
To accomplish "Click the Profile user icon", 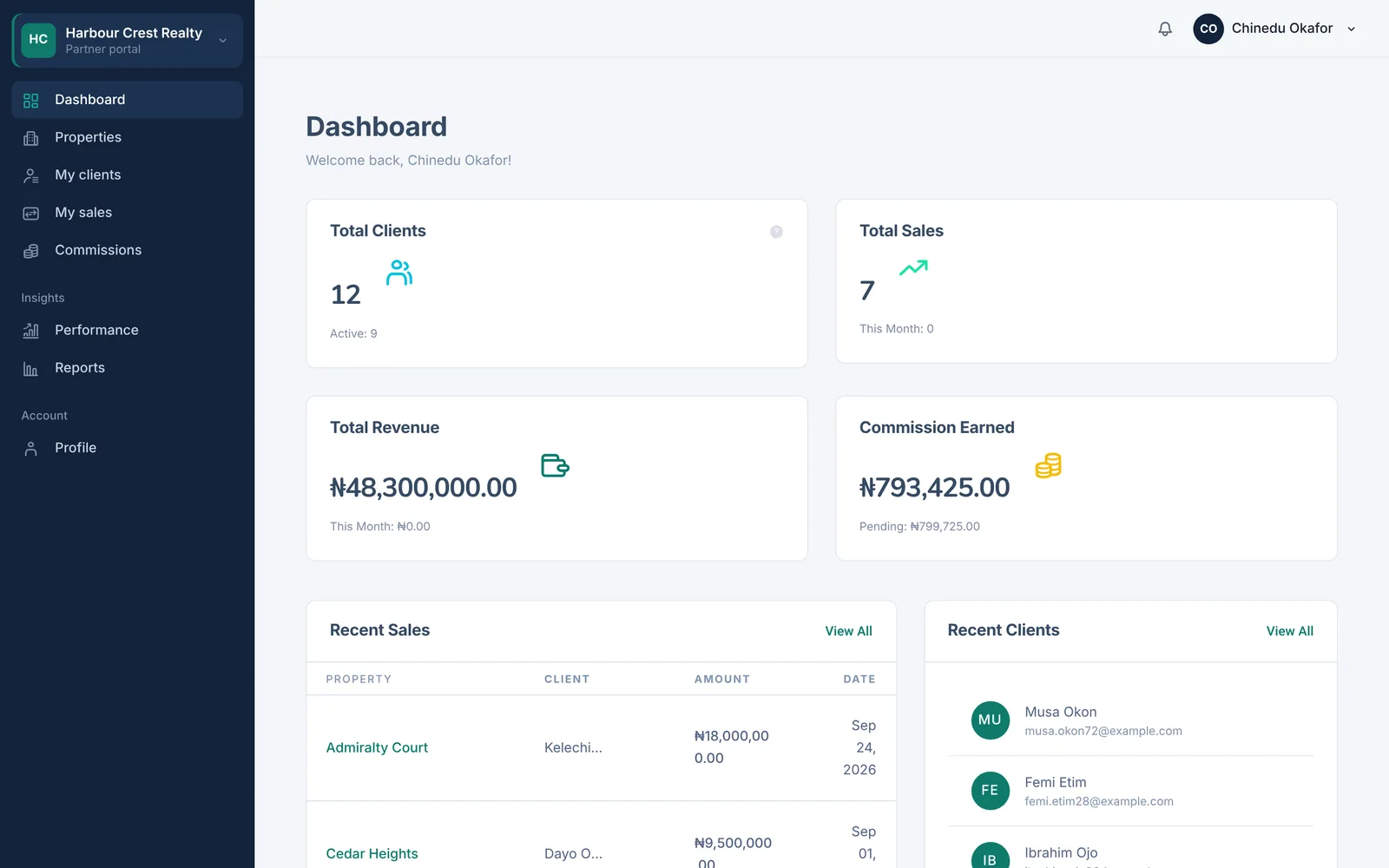I will pos(31,449).
